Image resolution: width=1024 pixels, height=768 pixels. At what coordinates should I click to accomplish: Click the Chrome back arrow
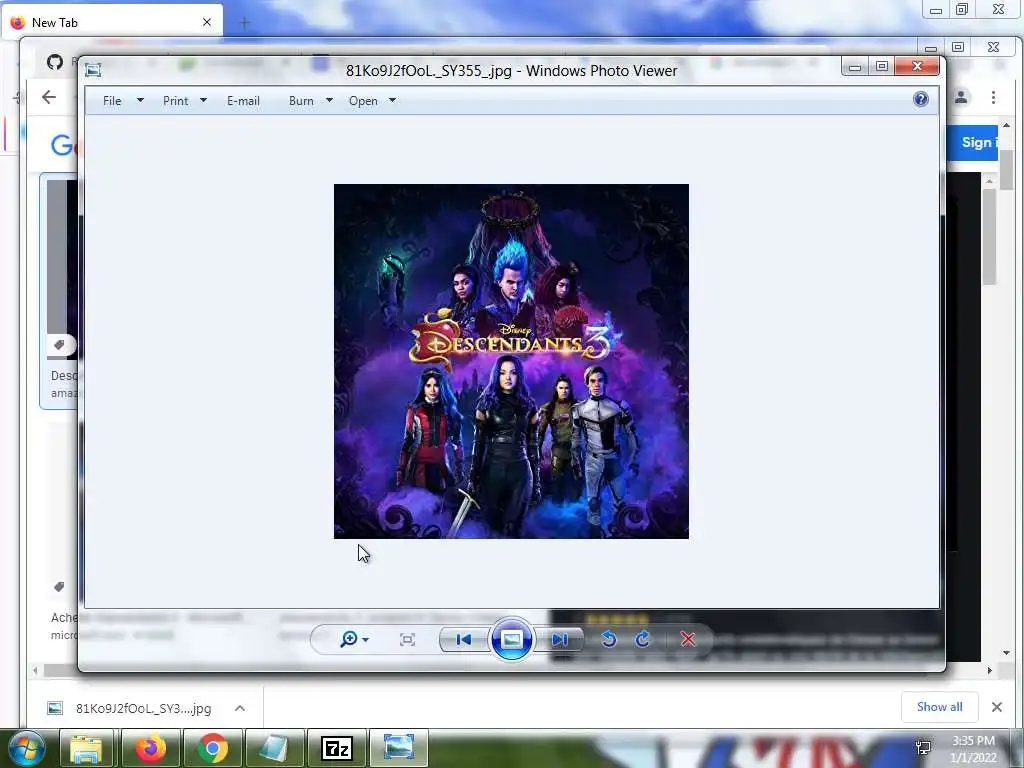click(x=49, y=97)
